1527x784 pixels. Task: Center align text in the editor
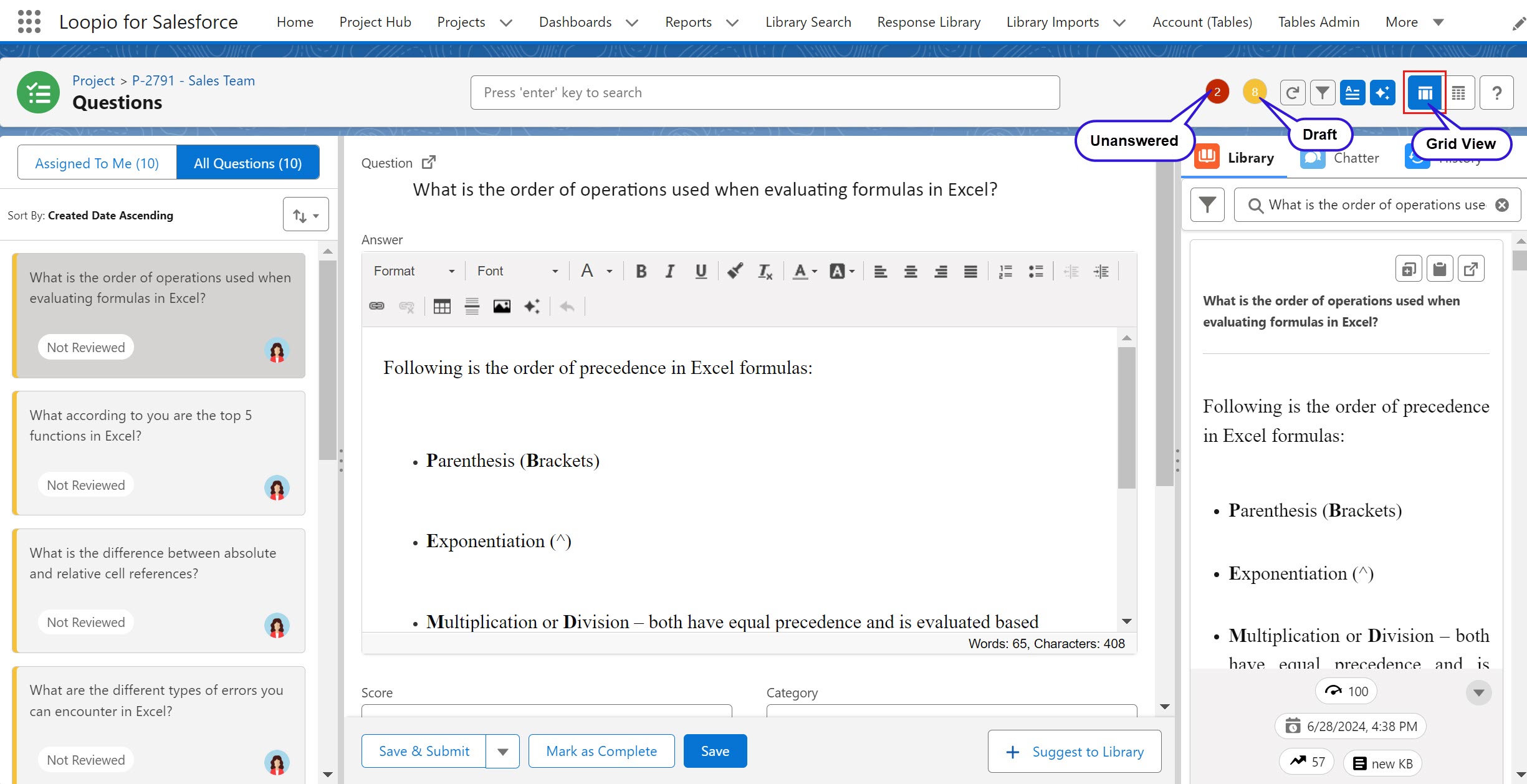coord(911,271)
